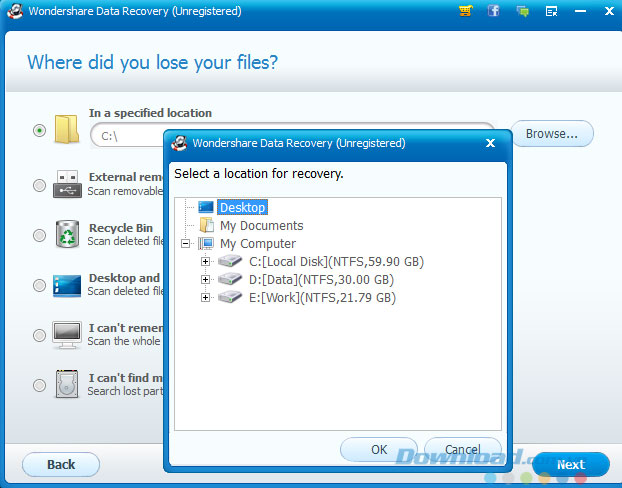Click the Wondershare lifebuoy logo in main title bar

[x=15, y=11]
